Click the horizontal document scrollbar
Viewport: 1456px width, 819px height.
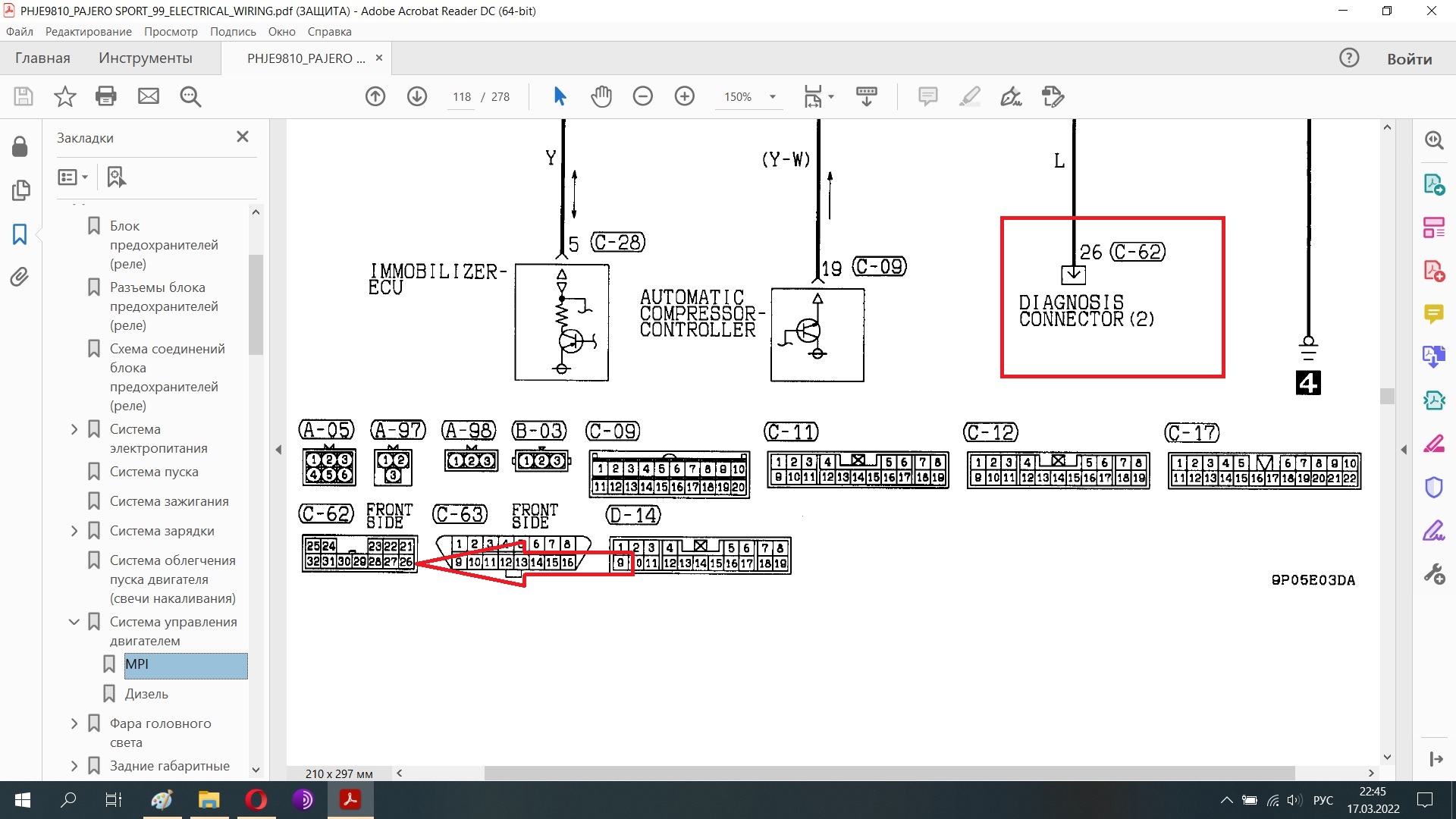tap(889, 773)
